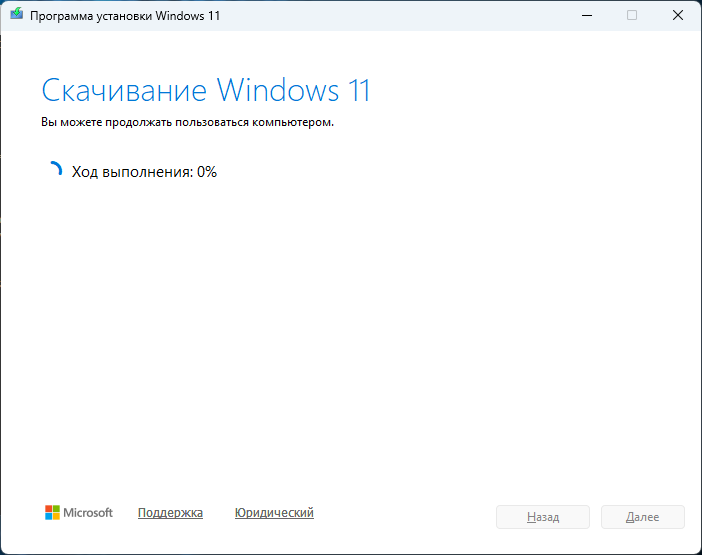Image resolution: width=702 pixels, height=555 pixels.
Task: Click 'Вы можете продолжать пользоваться компьютером.' text
Action: click(x=188, y=122)
